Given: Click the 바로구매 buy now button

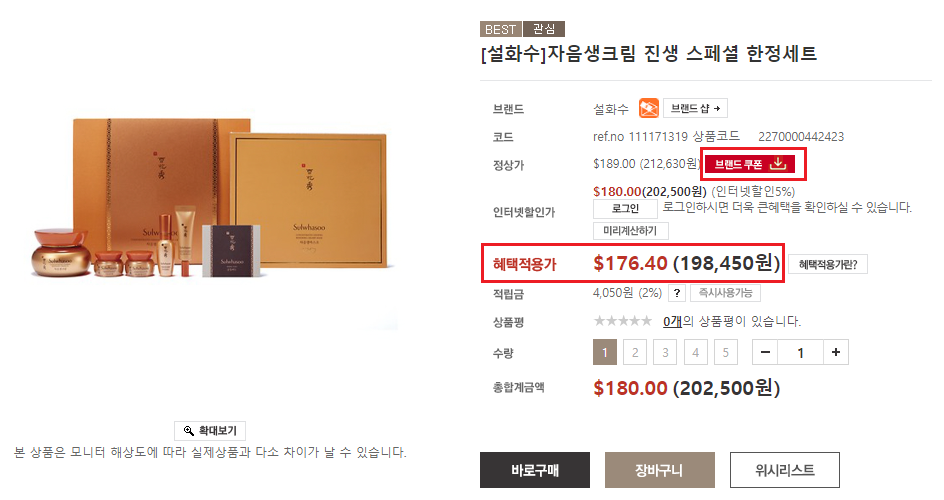Looking at the screenshot, I should pos(535,470).
